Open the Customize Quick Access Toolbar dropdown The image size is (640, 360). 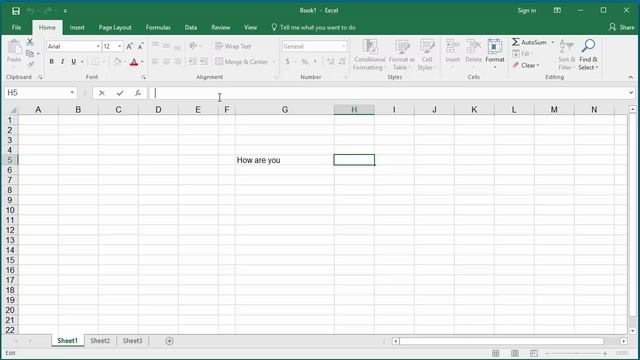tap(65, 11)
